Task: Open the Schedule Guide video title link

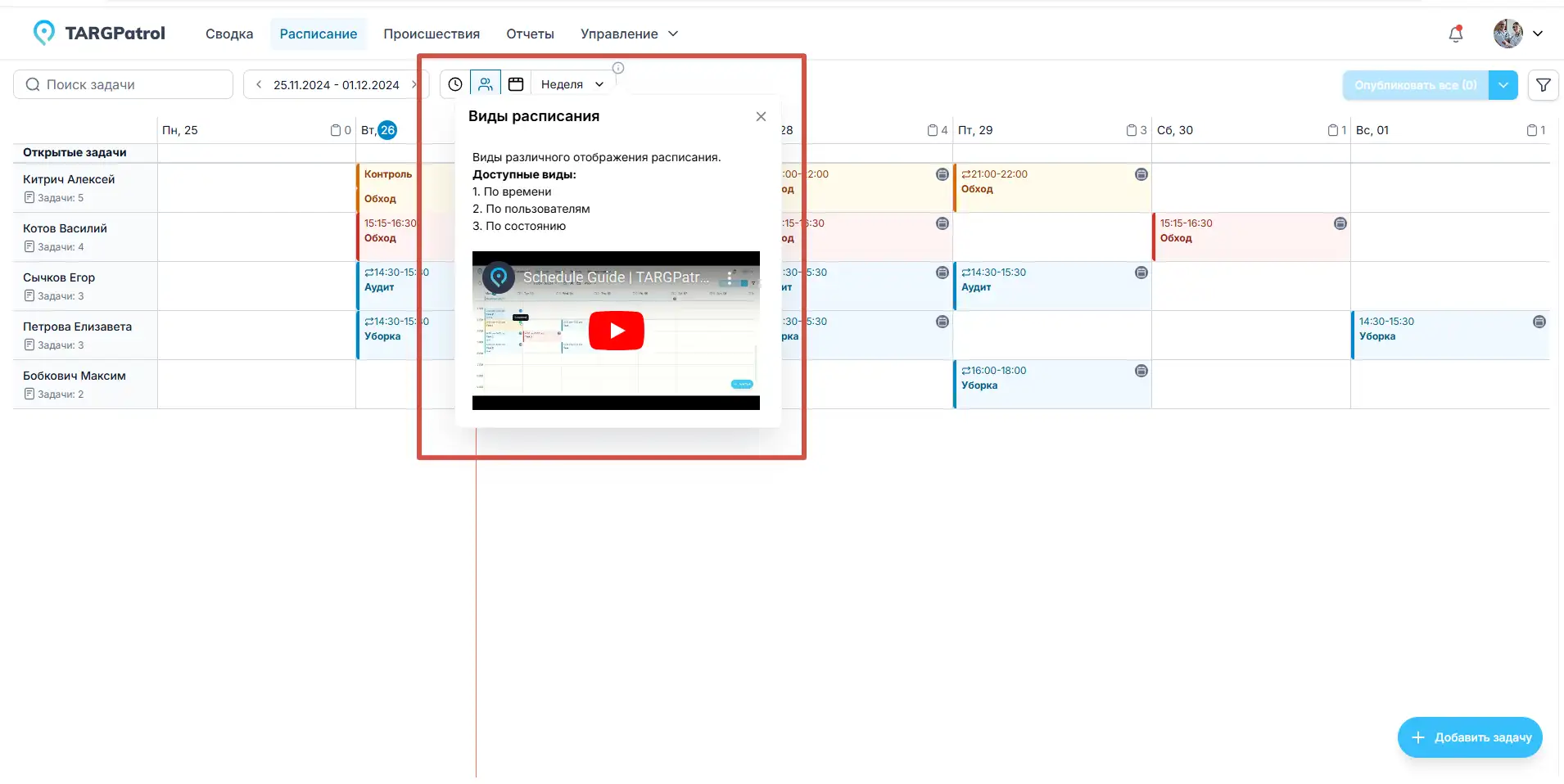Action: (x=617, y=277)
